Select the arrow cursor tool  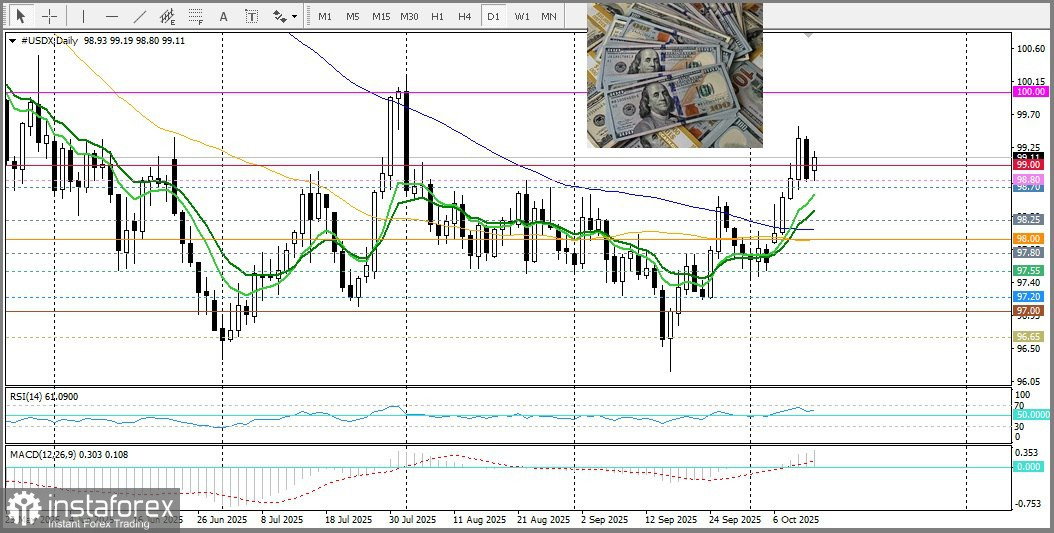[x=21, y=15]
